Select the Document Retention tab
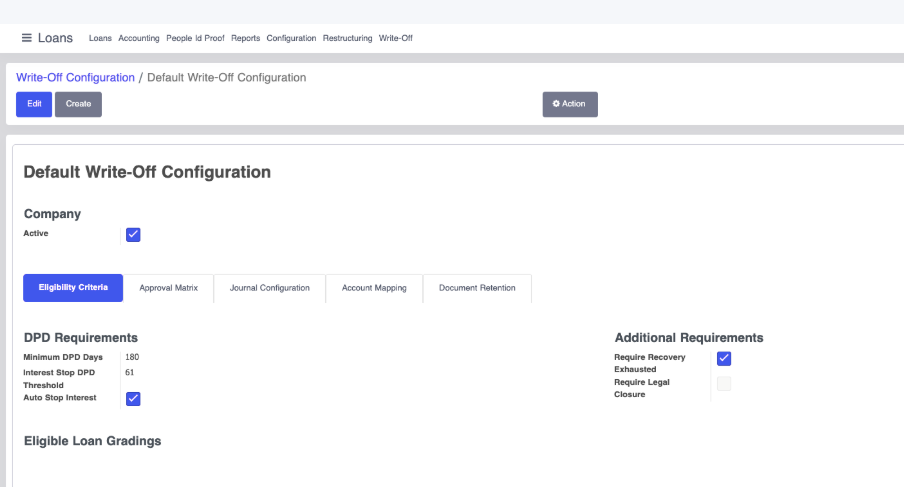The width and height of the screenshot is (904, 487). pyautogui.click(x=477, y=288)
